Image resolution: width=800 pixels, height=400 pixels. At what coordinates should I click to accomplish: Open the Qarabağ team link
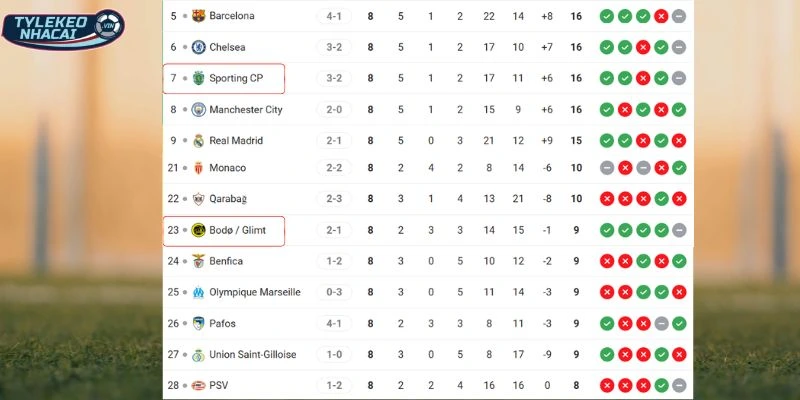(x=228, y=199)
